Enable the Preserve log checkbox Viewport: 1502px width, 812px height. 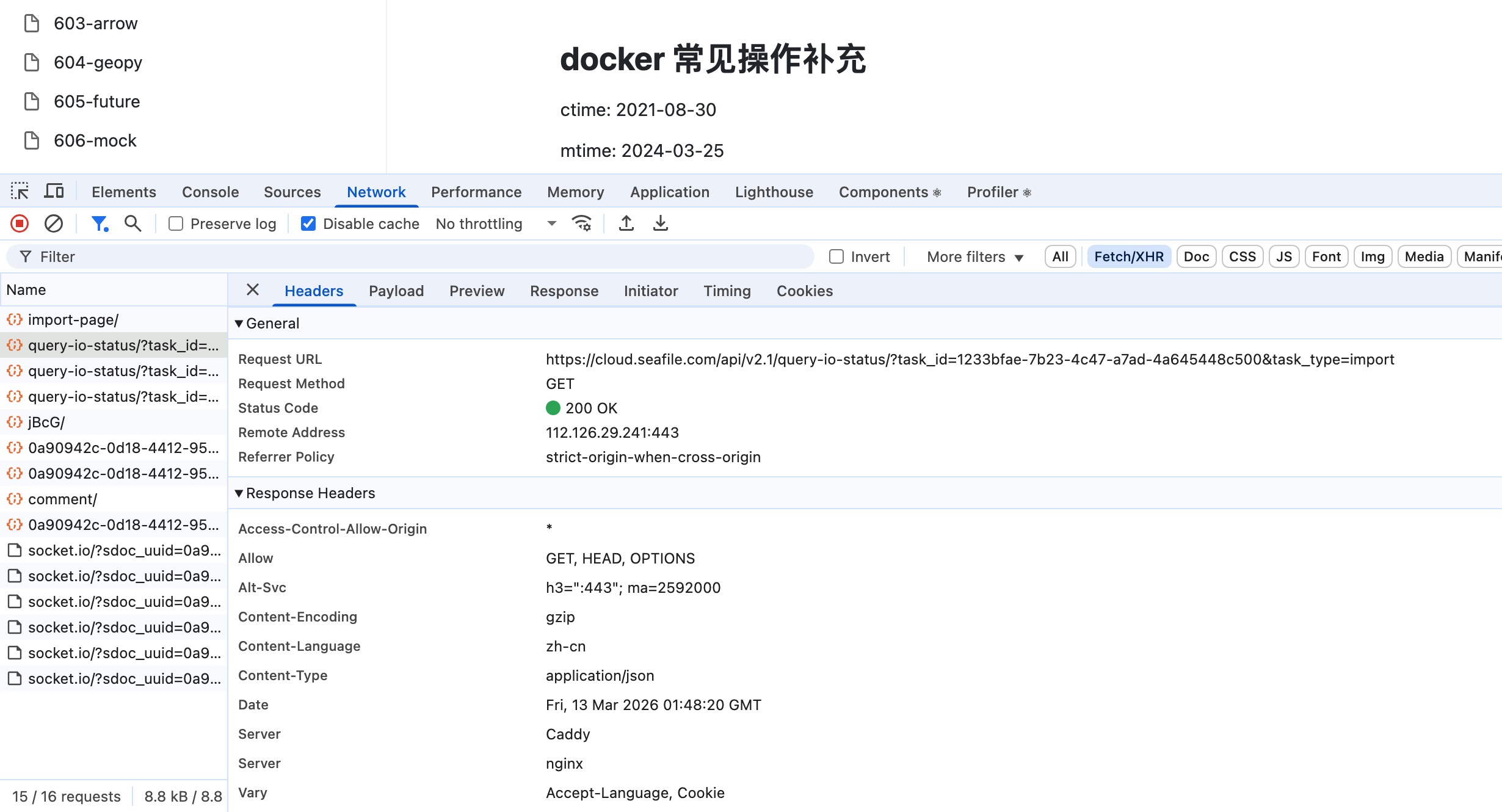coord(176,224)
